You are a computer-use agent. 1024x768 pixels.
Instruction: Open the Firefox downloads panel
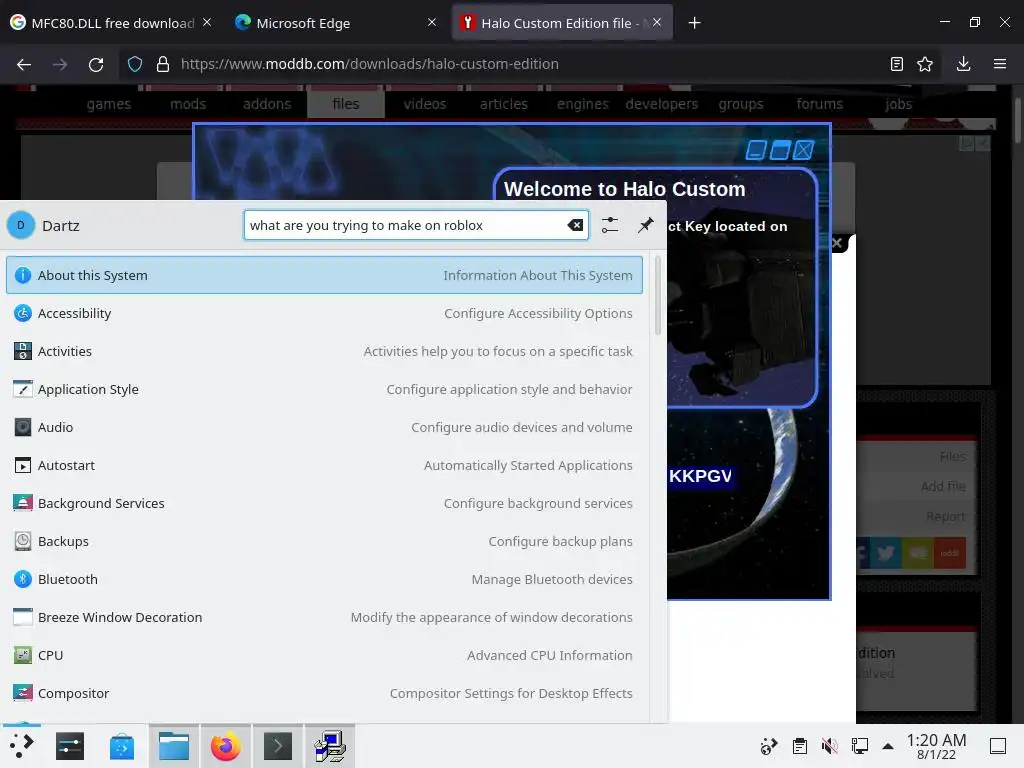(x=963, y=64)
